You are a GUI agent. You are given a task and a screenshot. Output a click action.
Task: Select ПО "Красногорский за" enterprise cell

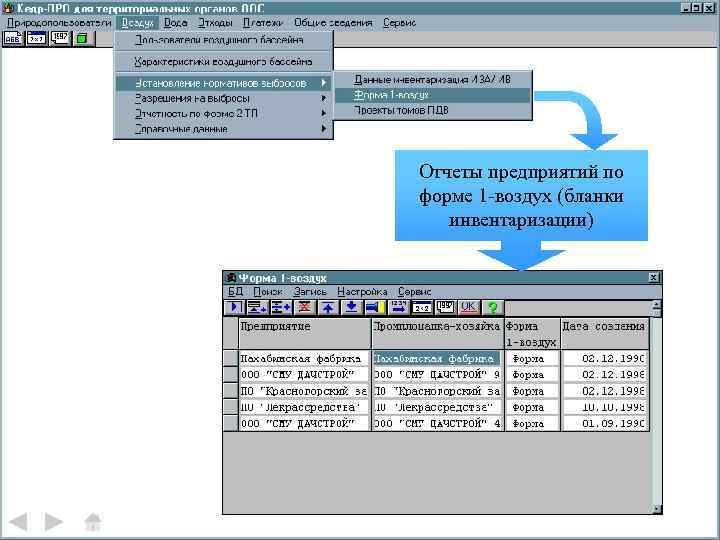304,391
